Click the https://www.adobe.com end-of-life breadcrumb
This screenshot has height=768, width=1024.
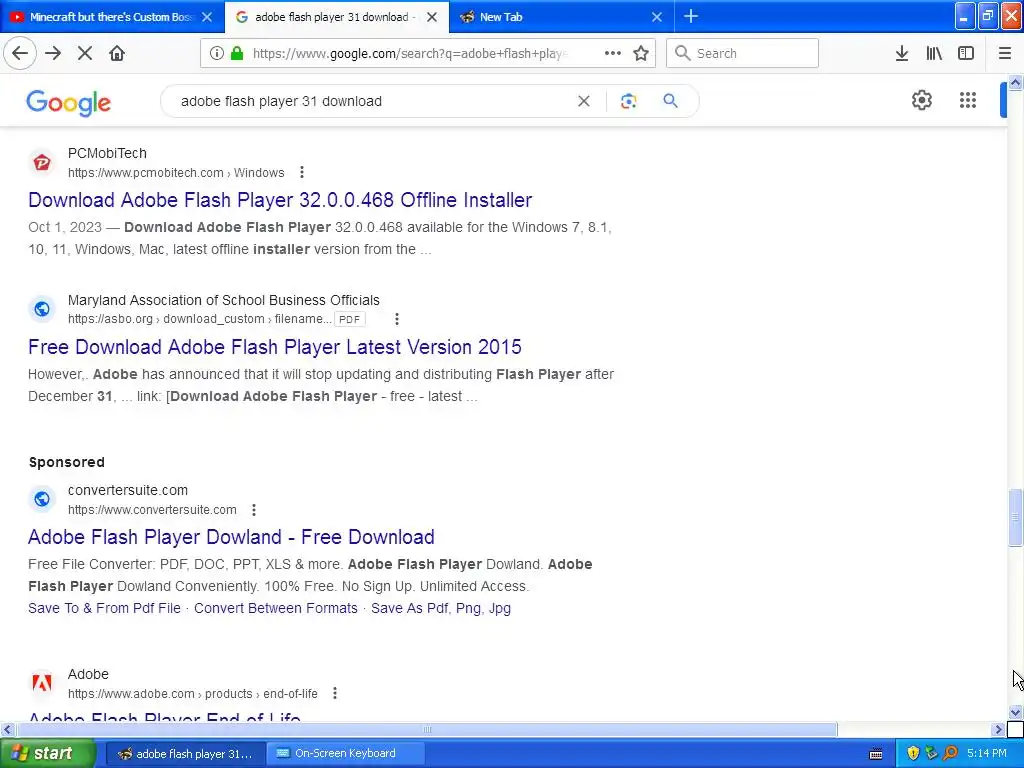tap(193, 694)
